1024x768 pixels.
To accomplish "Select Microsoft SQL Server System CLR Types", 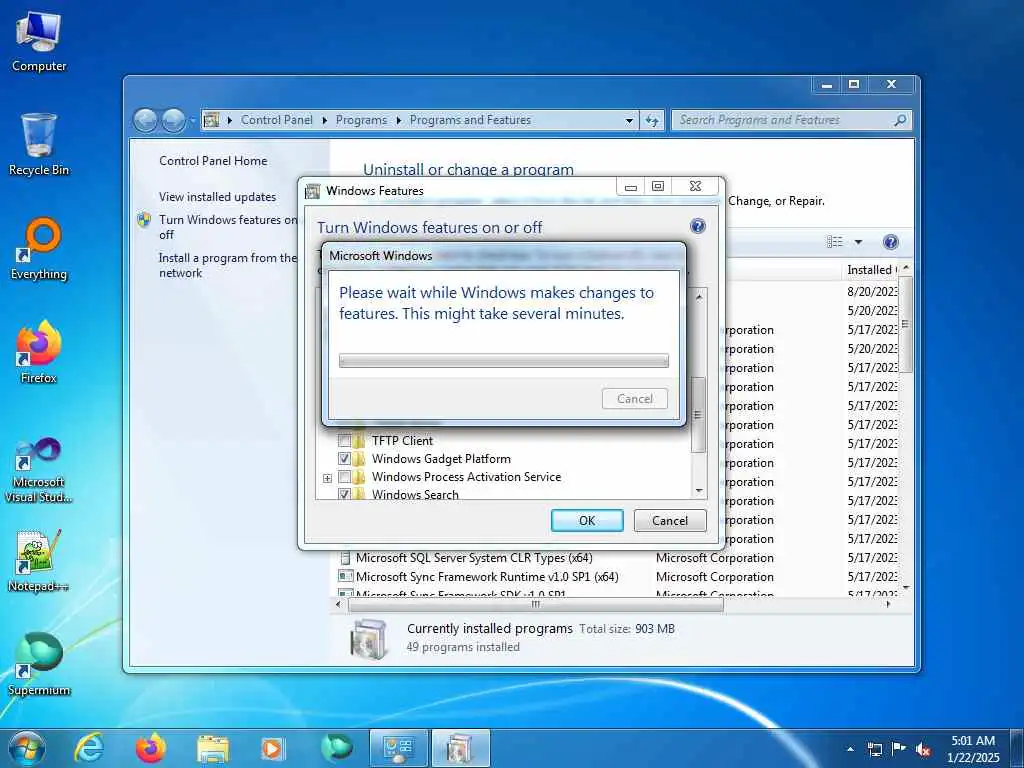I will point(474,558).
